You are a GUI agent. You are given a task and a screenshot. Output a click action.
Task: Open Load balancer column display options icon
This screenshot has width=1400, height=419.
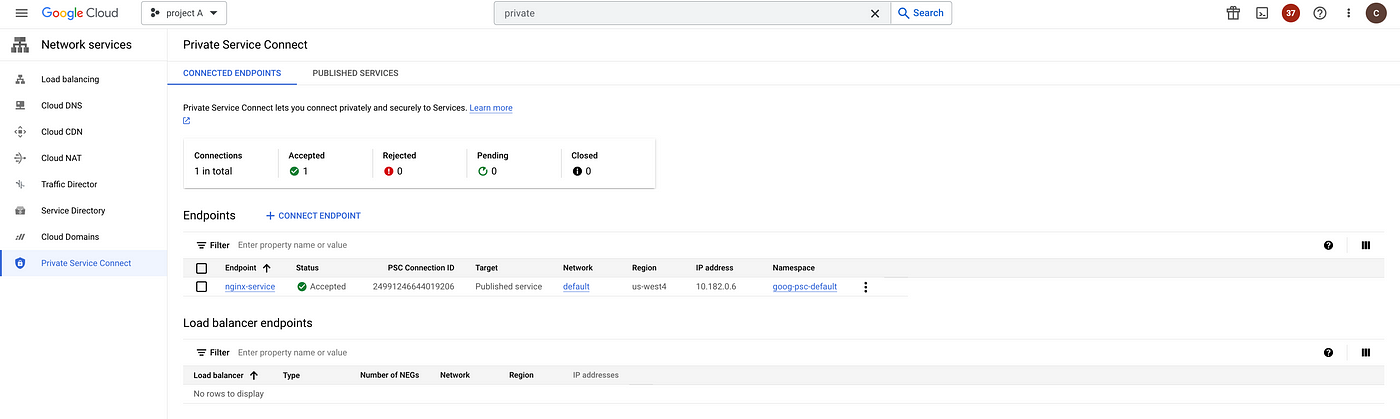point(1366,353)
